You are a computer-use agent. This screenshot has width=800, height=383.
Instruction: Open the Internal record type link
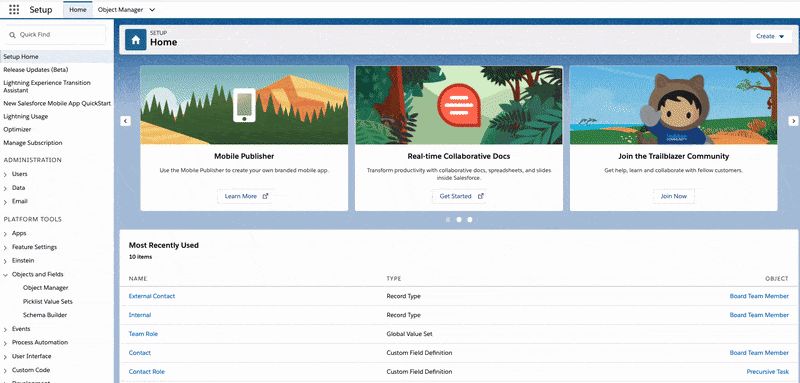[140, 315]
